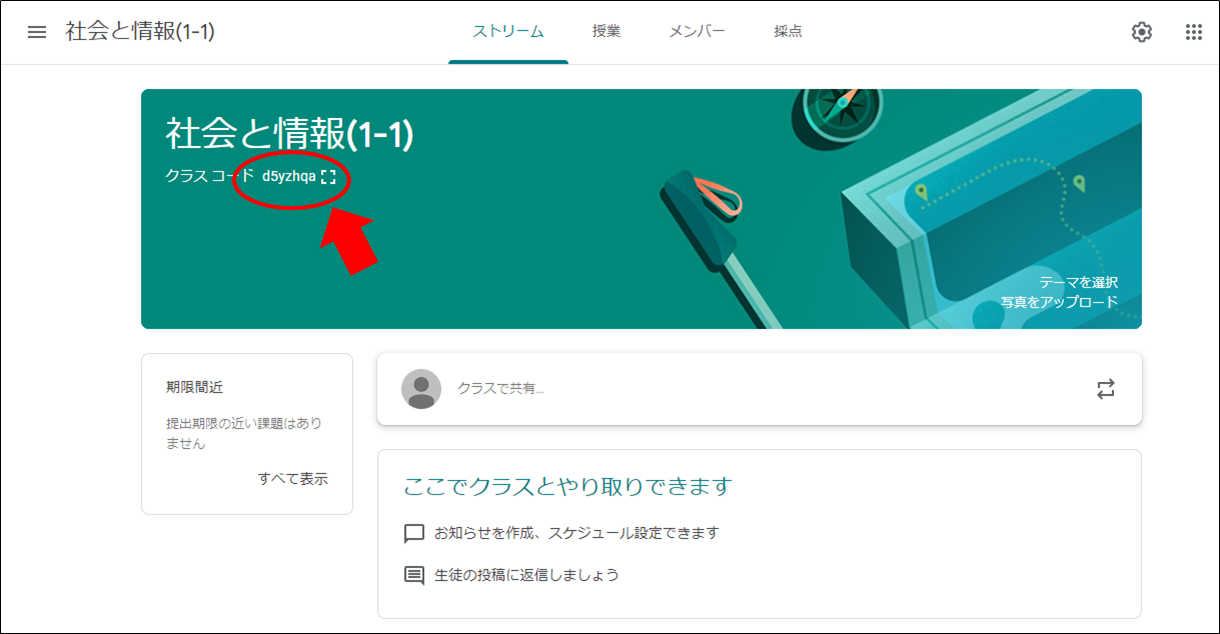Open the hamburger main menu
This screenshot has height=634, width=1220.
coord(37,32)
